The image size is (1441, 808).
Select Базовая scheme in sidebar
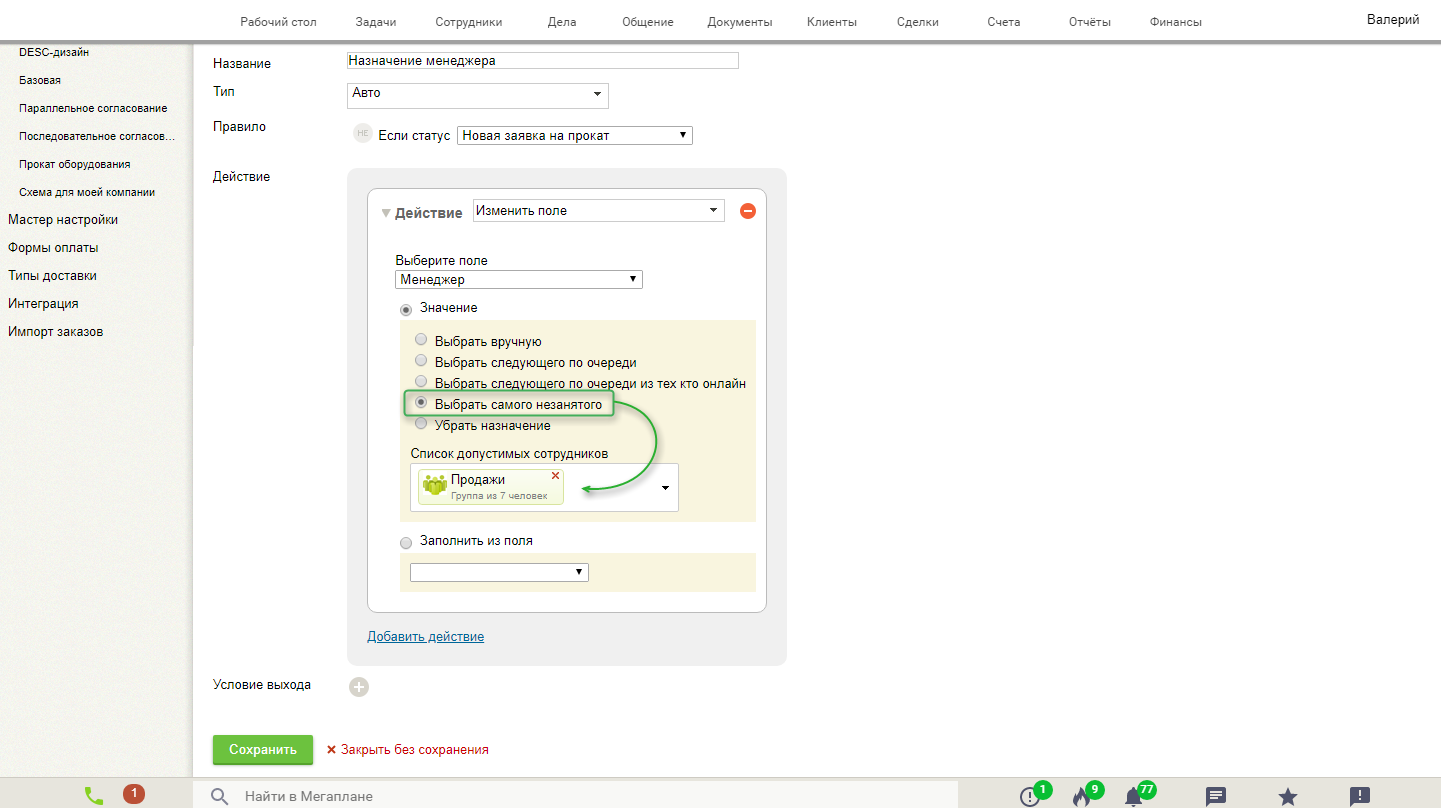[x=40, y=80]
